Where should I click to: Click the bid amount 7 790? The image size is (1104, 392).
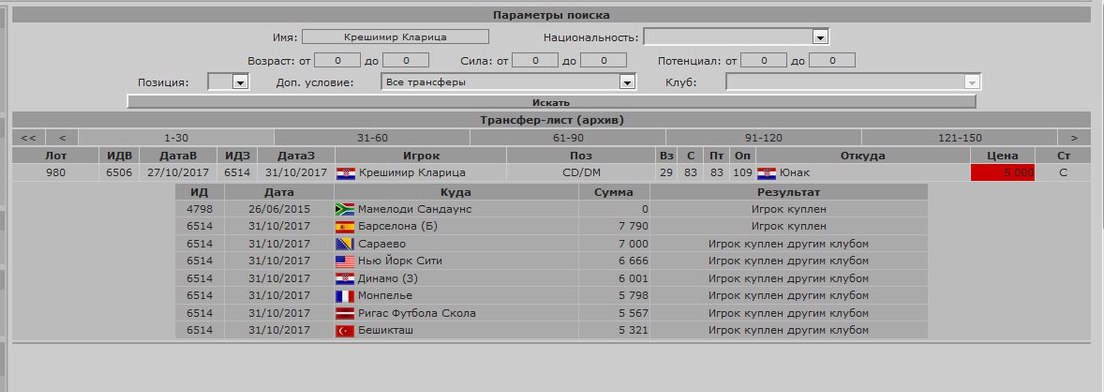(x=633, y=227)
